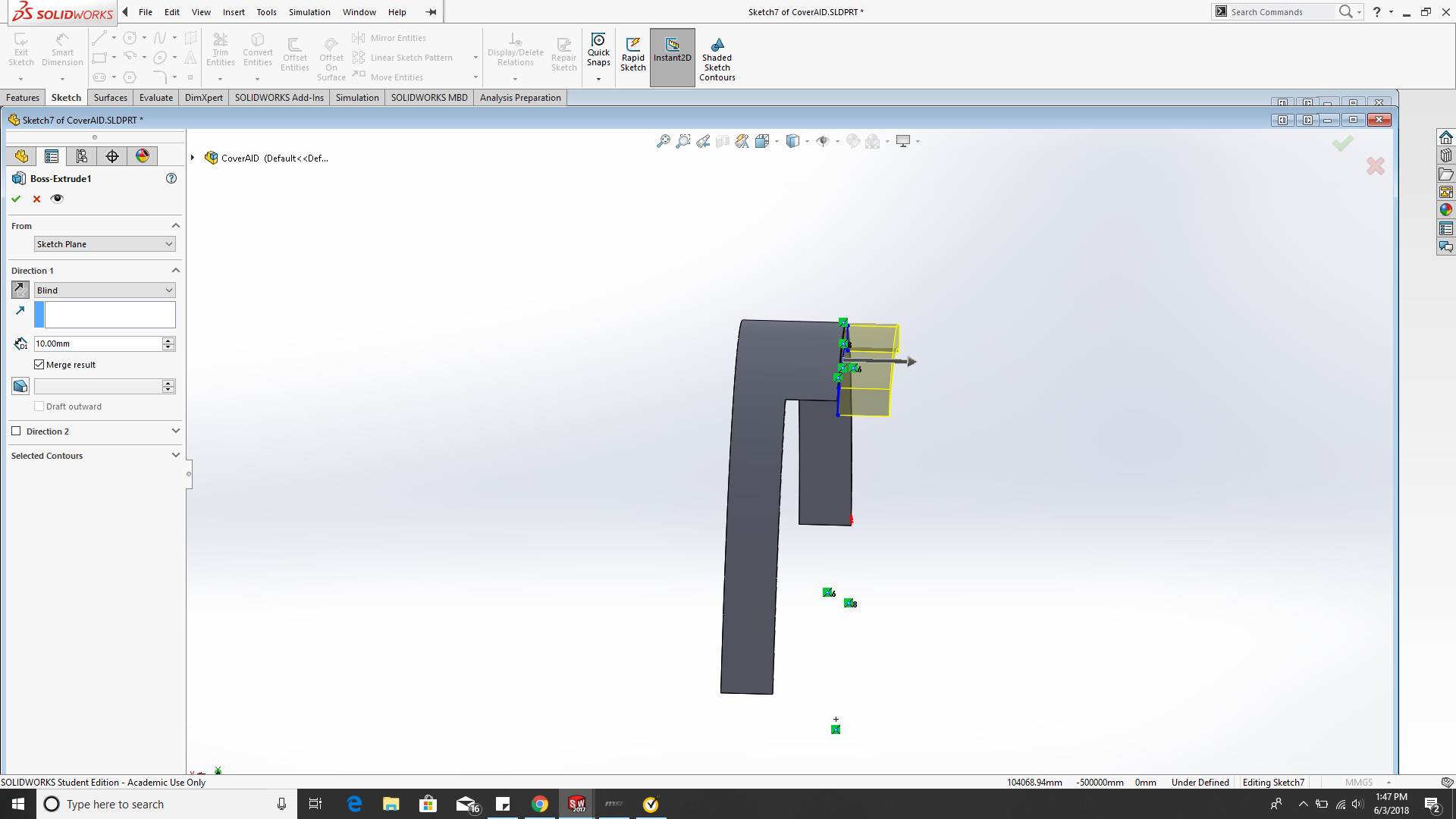Collapse the Direction 1 section
The image size is (1456, 819).
(176, 270)
